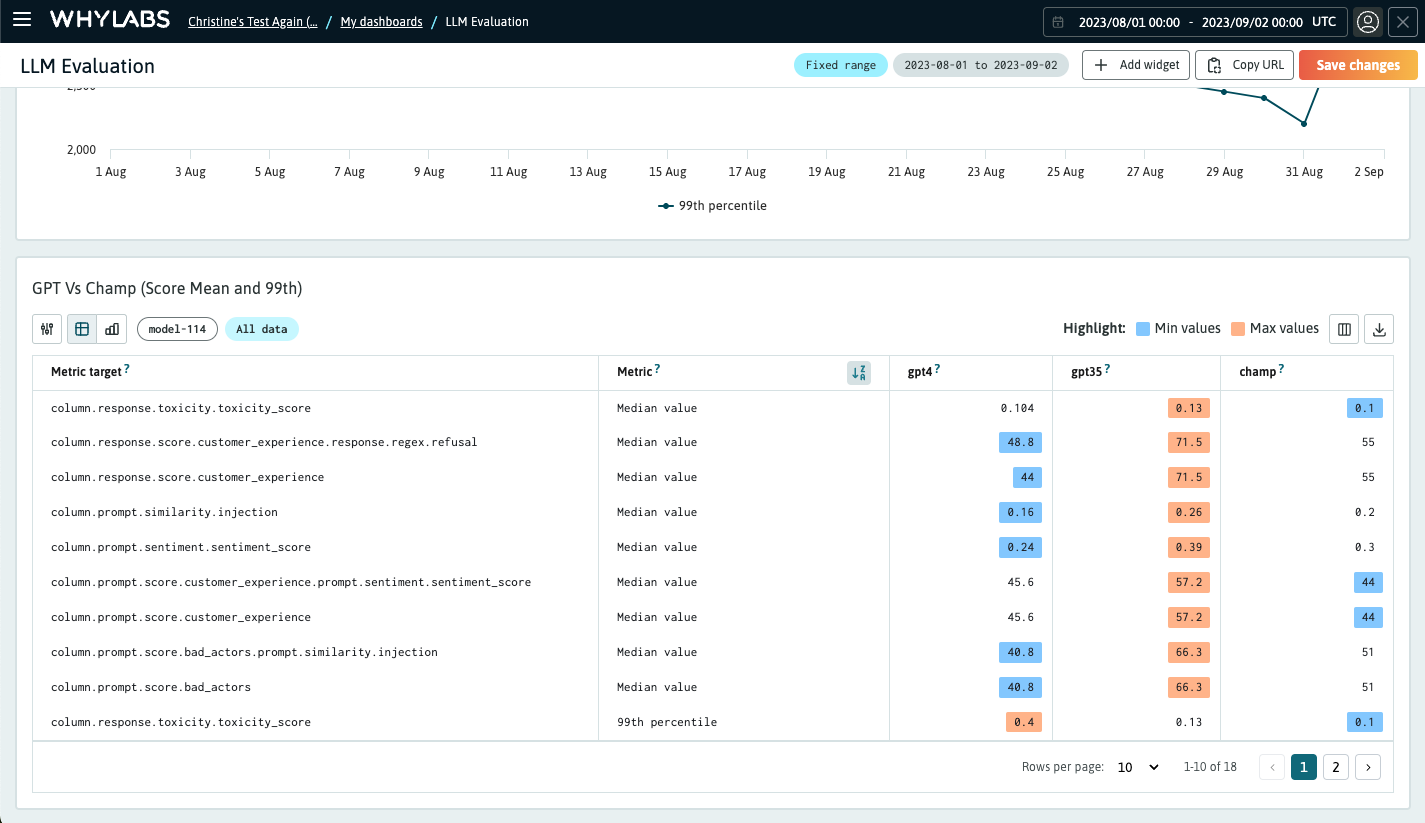This screenshot has width=1425, height=823.
Task: Open the date range 2023-08-01 to 2023-09-02 selector
Action: (x=981, y=64)
